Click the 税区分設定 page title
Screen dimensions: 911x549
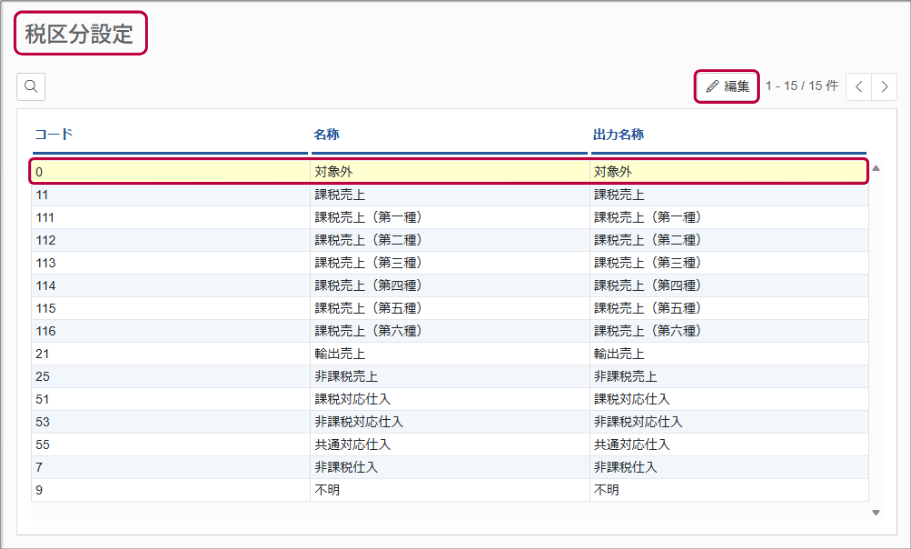tap(80, 34)
